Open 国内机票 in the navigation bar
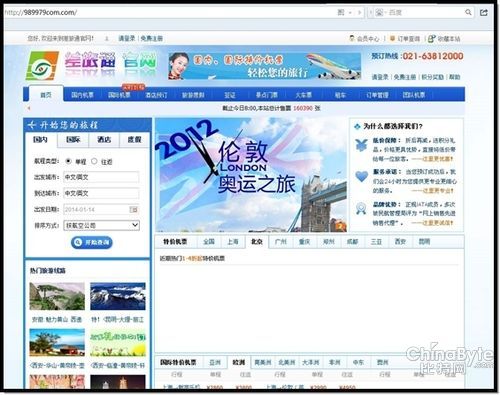500x395 pixels. pyautogui.click(x=82, y=95)
